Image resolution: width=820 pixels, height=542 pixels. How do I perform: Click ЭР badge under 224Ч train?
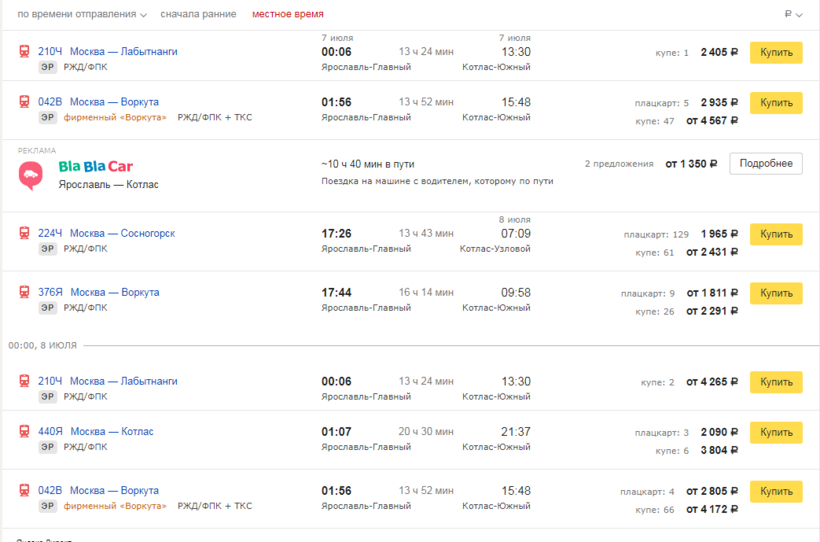(47, 249)
